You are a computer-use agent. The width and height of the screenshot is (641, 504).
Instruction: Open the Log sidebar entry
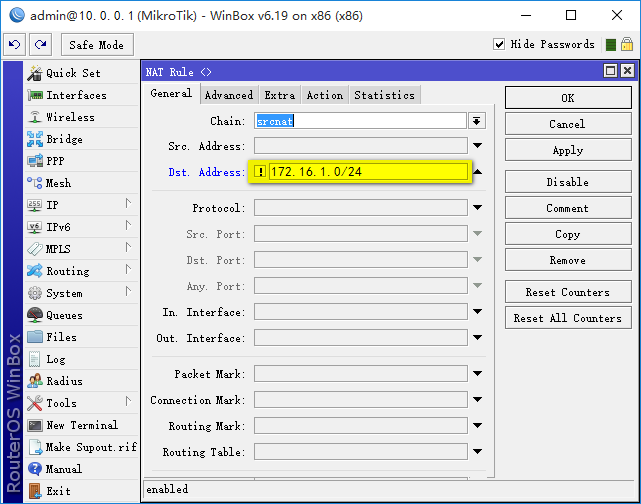click(55, 359)
